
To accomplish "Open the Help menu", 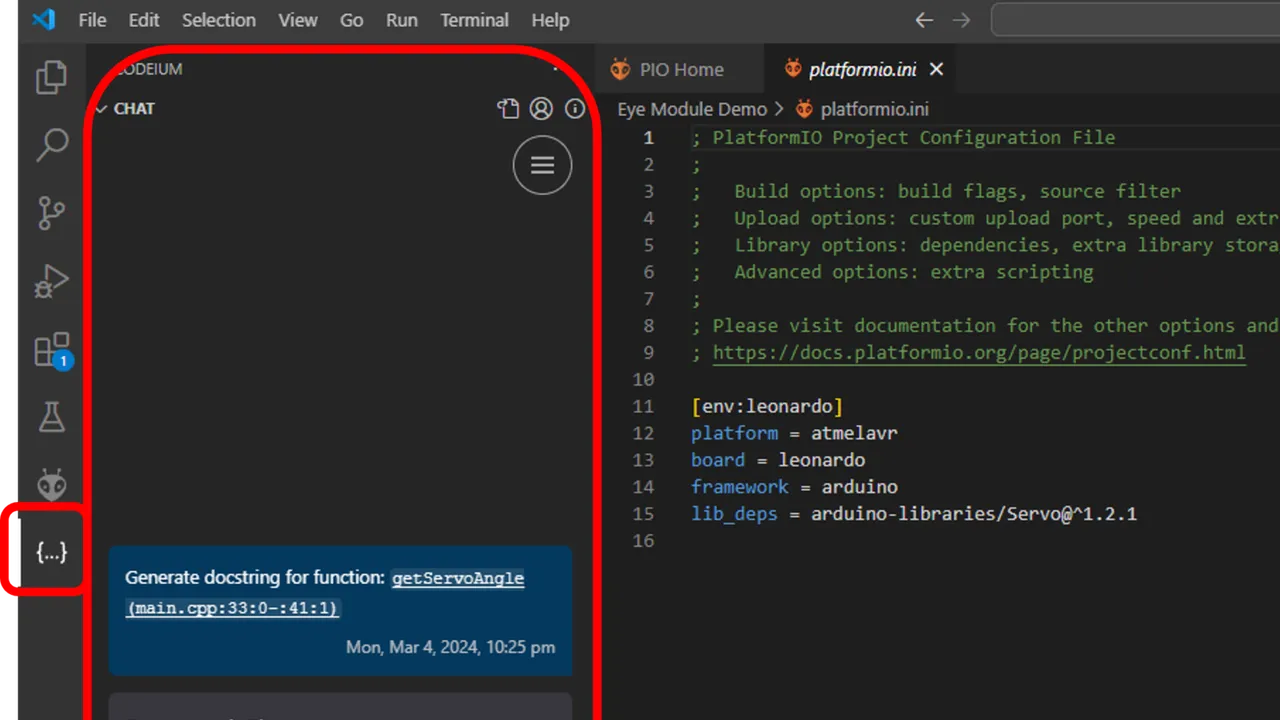I will 550,20.
